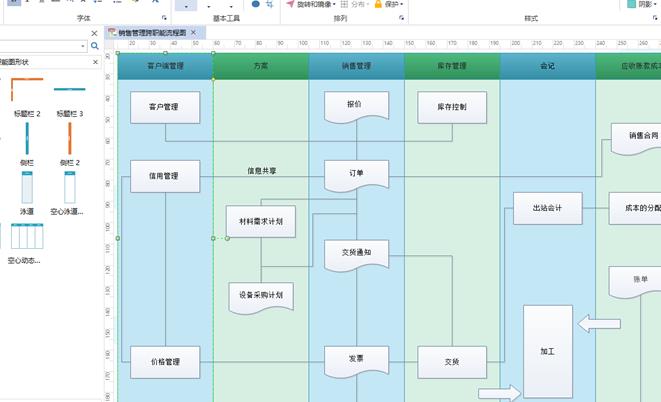Click the 交货 process box
This screenshot has height=402, width=661.
(452, 362)
